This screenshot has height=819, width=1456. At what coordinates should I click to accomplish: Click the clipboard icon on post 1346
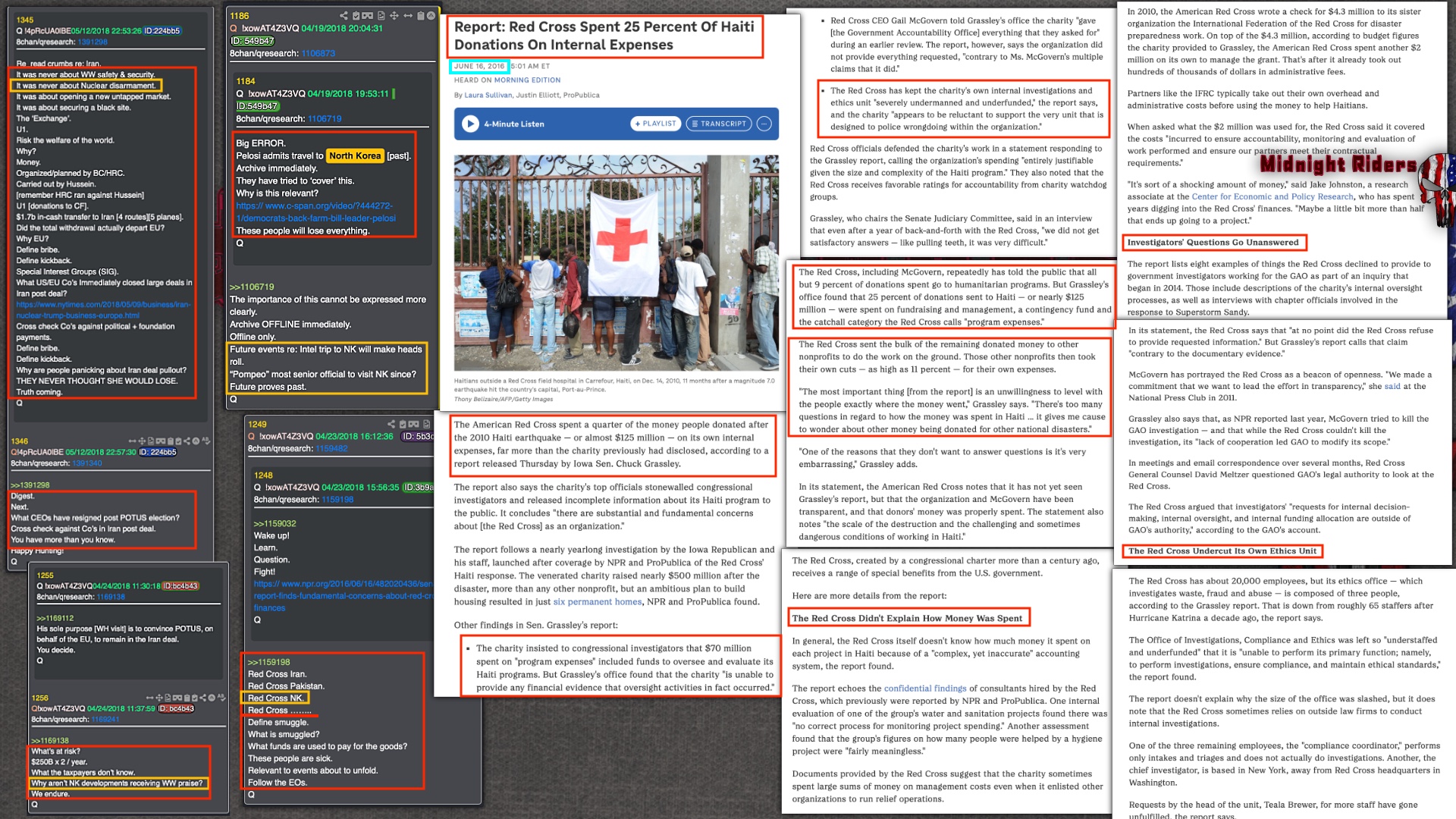pyautogui.click(x=171, y=441)
